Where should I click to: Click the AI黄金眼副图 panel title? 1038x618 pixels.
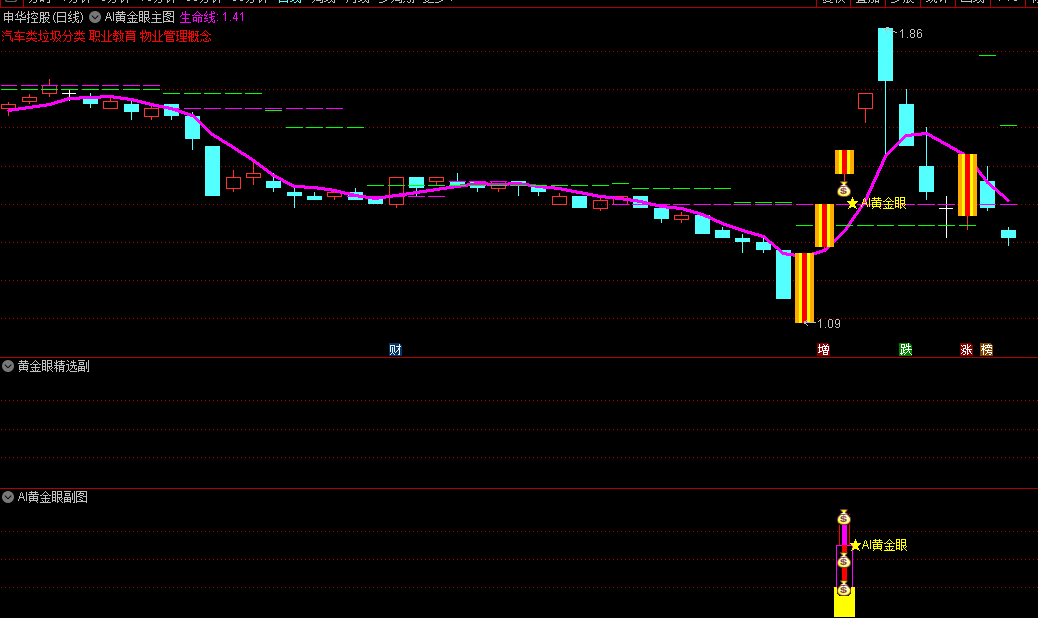[x=53, y=497]
